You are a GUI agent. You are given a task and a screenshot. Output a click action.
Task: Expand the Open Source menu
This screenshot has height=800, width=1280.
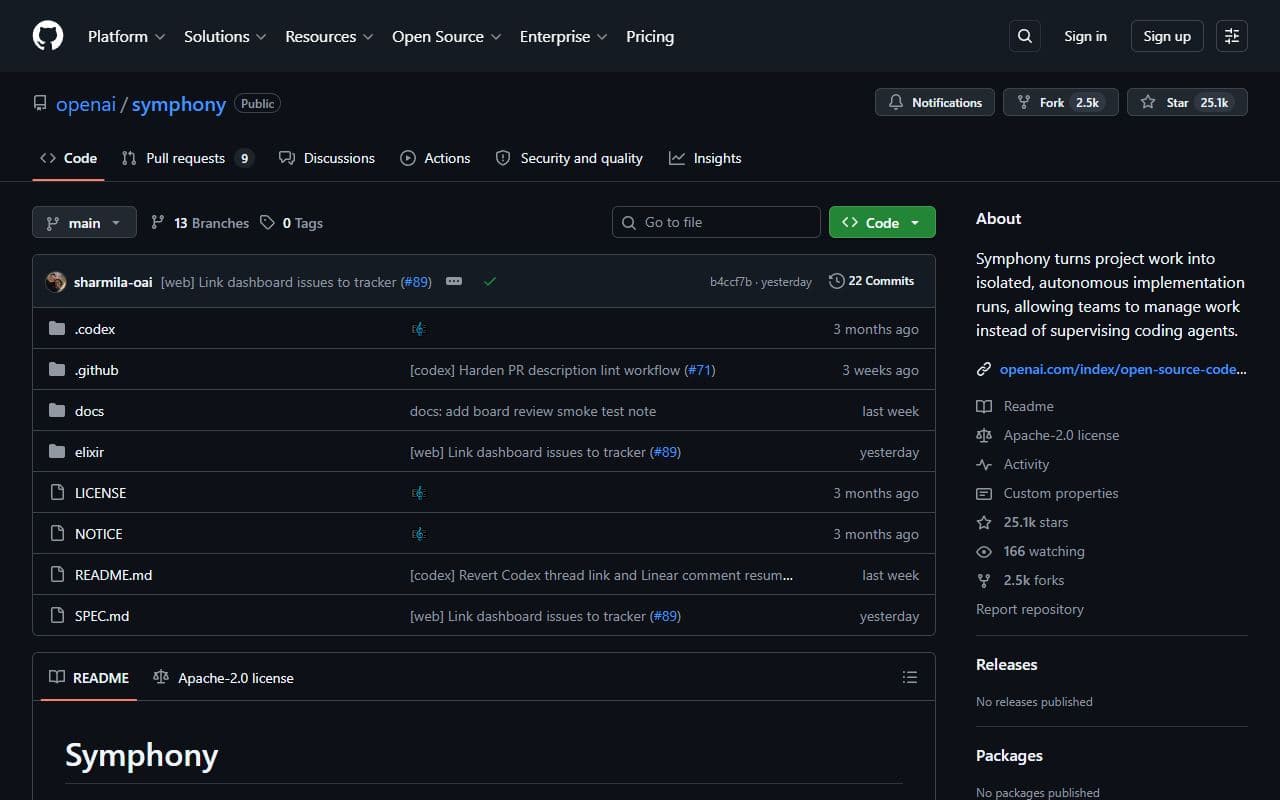447,36
